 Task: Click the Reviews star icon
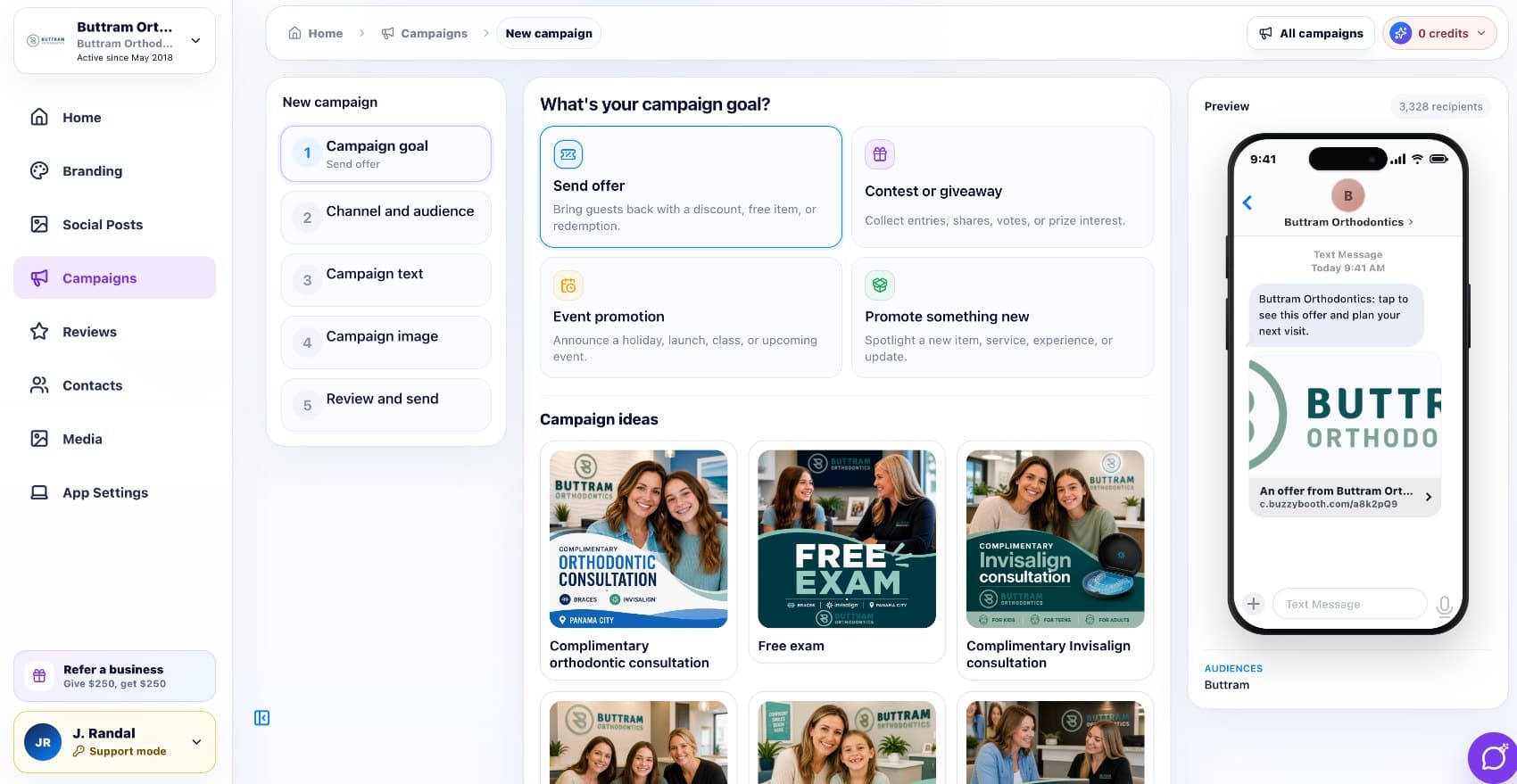pos(39,331)
